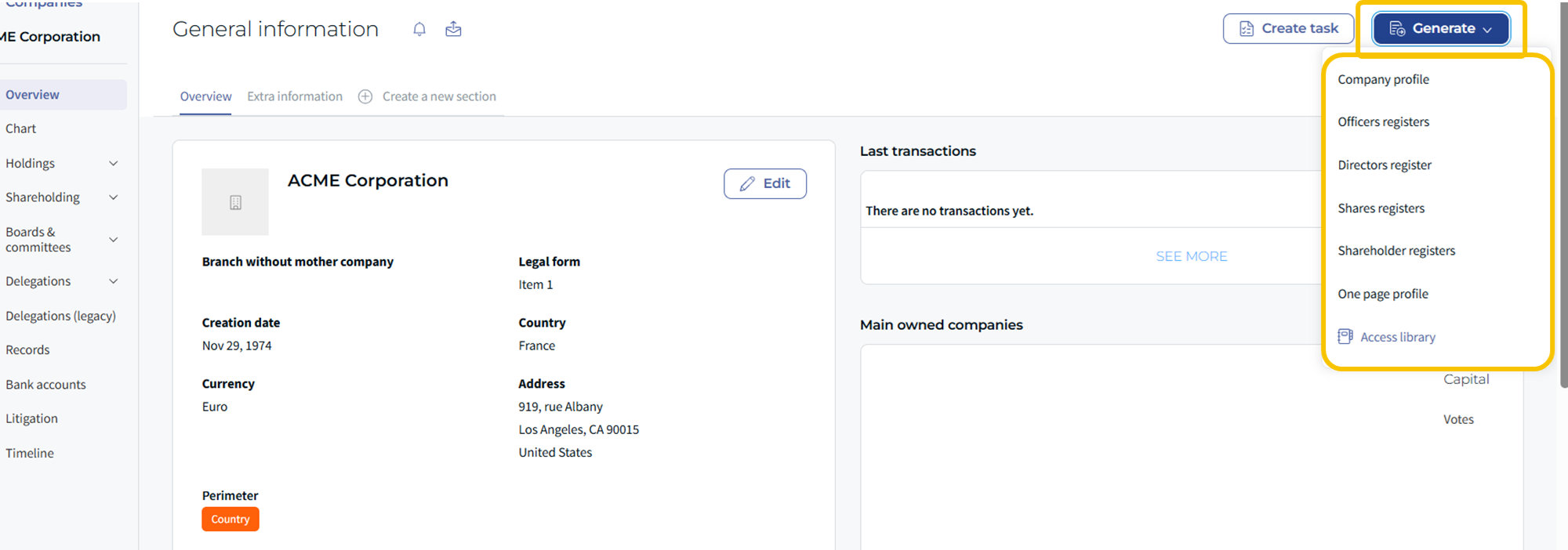Switch to the Overview tab
The image size is (1568, 550).
coord(205,96)
